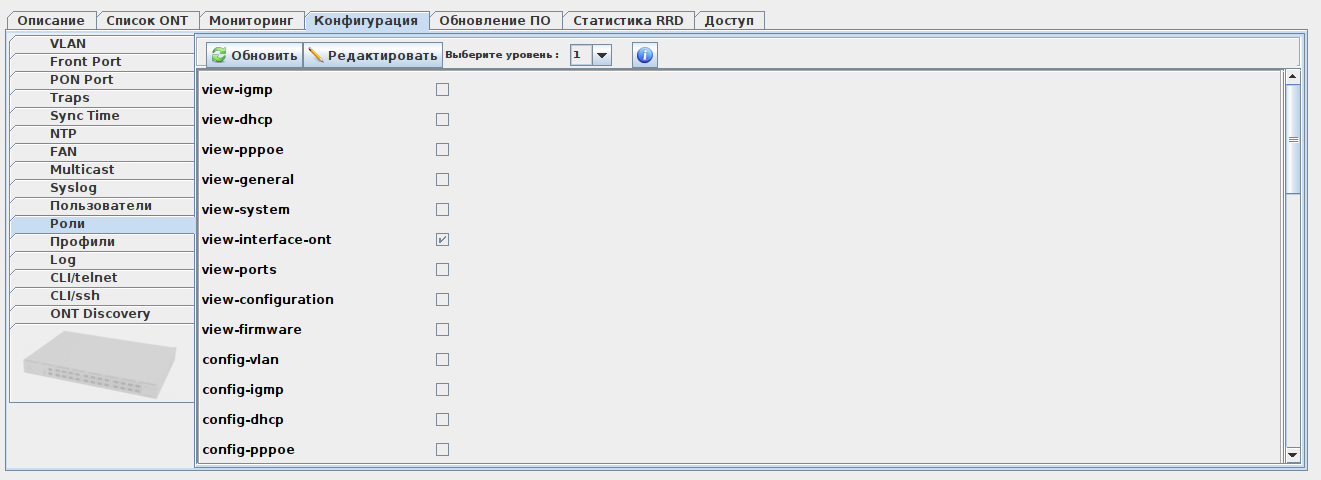Uncheck the view-interface-ont checkbox
1321x480 pixels.
click(x=442, y=240)
